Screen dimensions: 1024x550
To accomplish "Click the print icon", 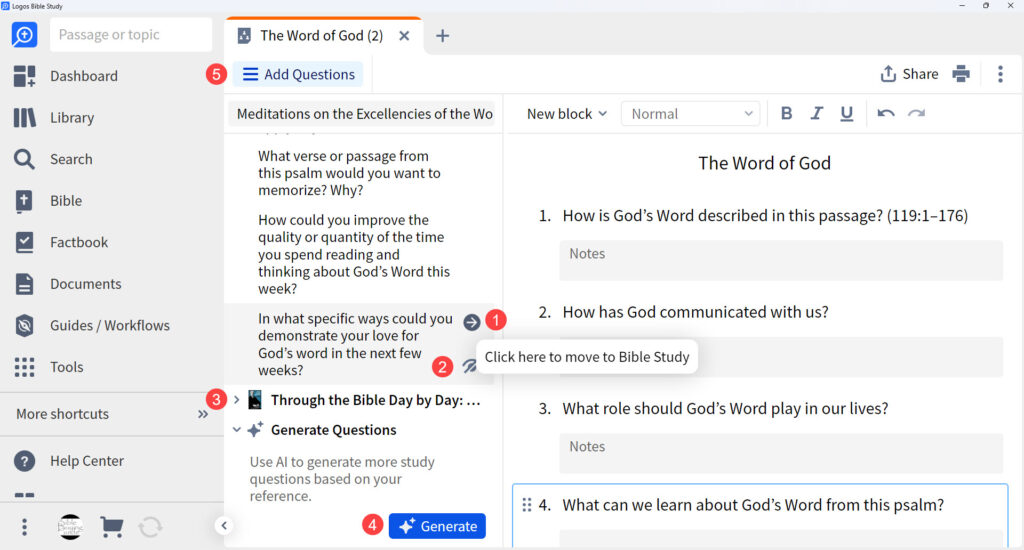I will point(961,74).
